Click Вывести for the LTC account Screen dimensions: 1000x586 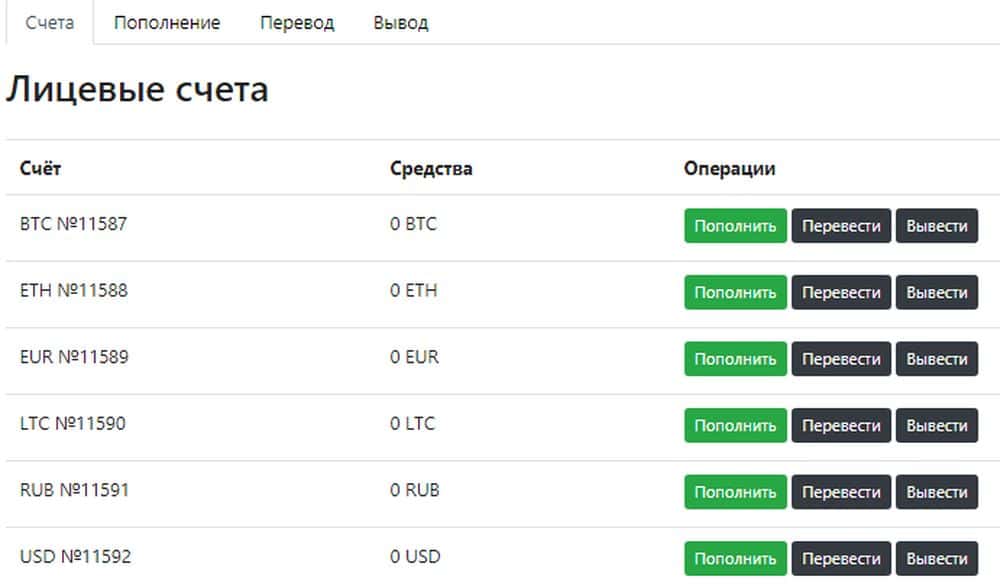pos(936,426)
